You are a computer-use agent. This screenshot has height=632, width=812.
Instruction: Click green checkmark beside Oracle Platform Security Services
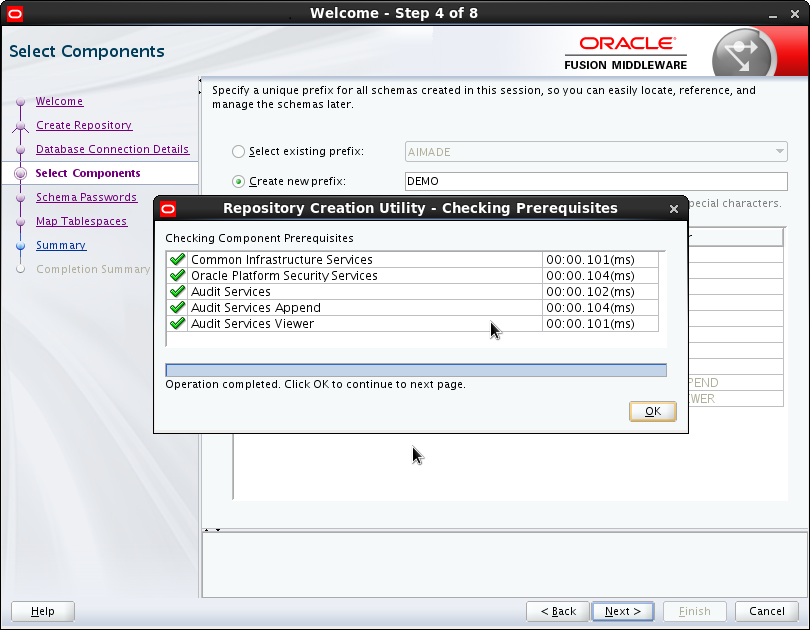point(177,275)
